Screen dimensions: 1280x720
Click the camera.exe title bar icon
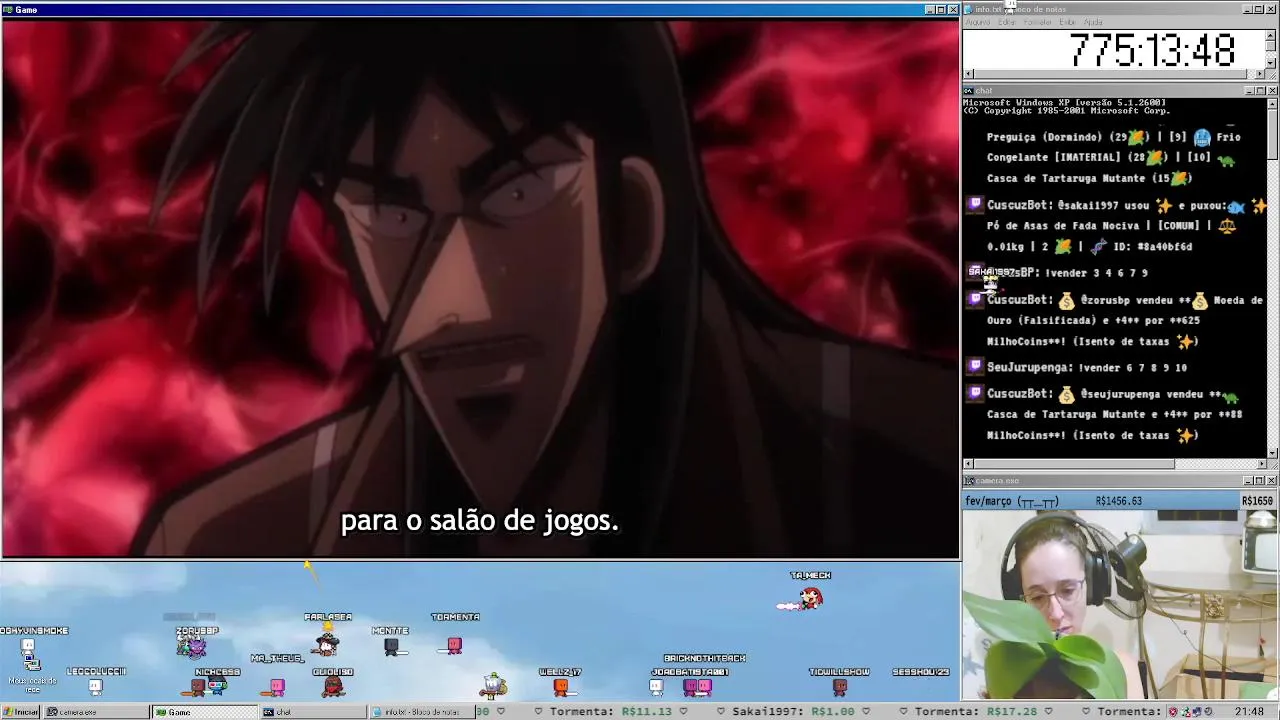pyautogui.click(x=969, y=481)
